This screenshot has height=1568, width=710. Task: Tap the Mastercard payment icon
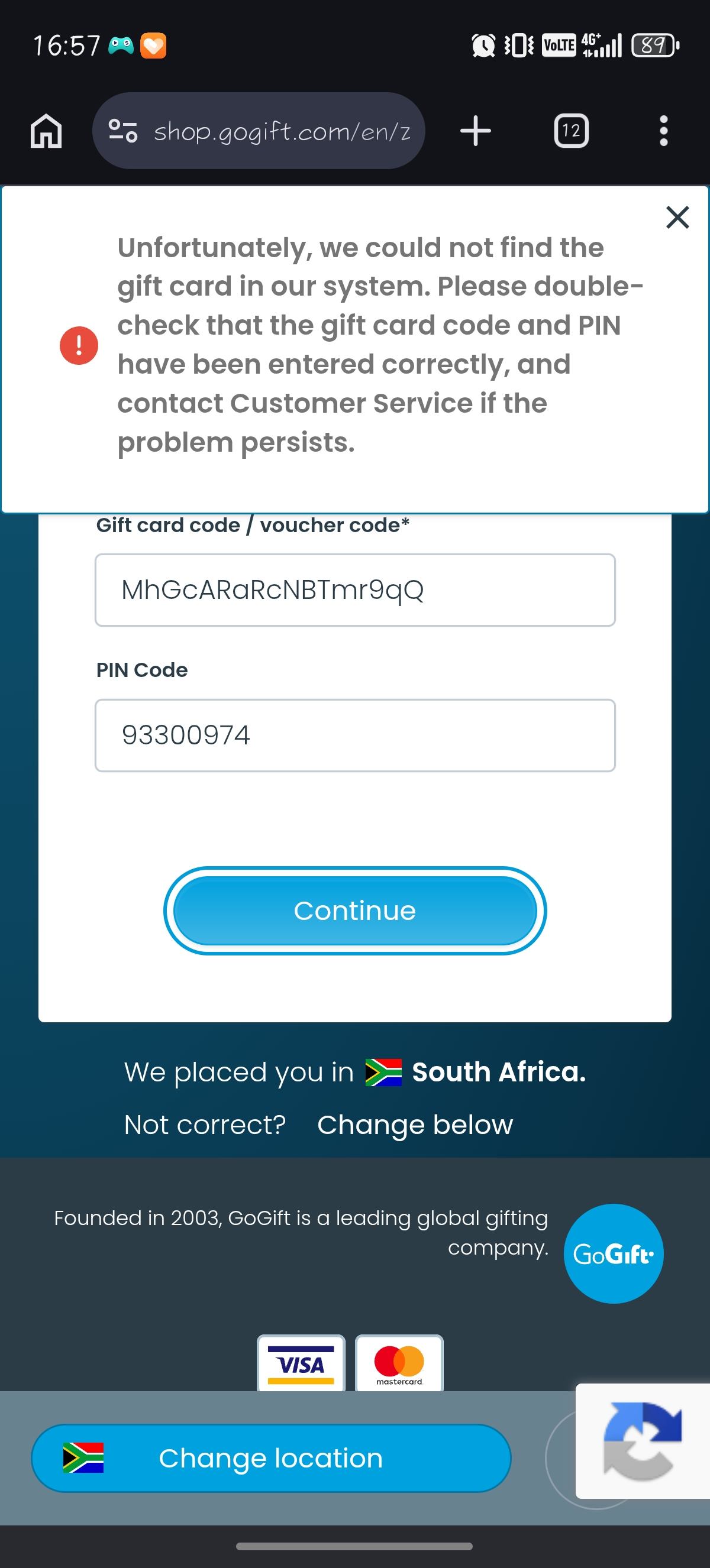[x=399, y=1363]
